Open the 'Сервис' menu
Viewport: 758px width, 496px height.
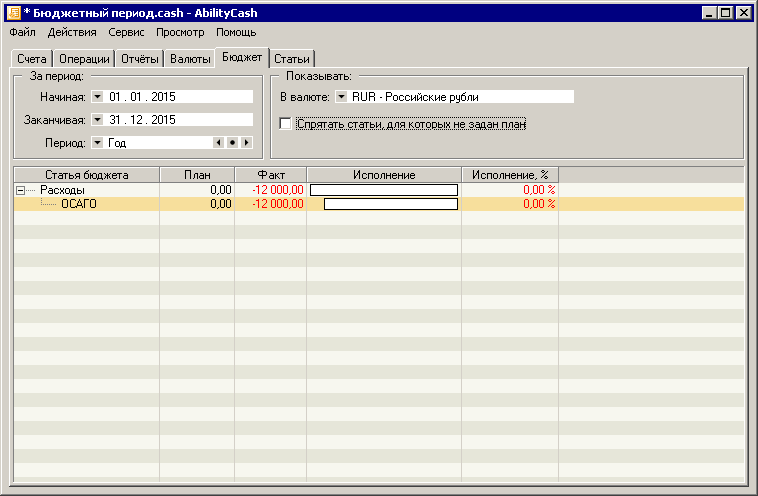coord(126,32)
